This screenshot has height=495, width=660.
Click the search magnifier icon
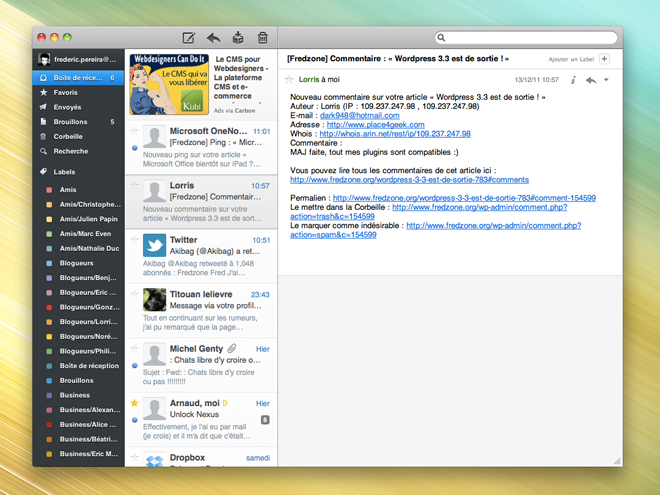441,37
